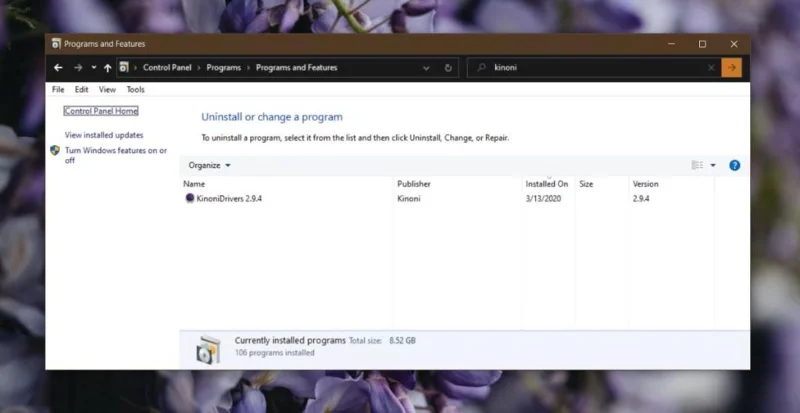Select the KinoniDrivers 2.9.4 entry

[x=229, y=199]
